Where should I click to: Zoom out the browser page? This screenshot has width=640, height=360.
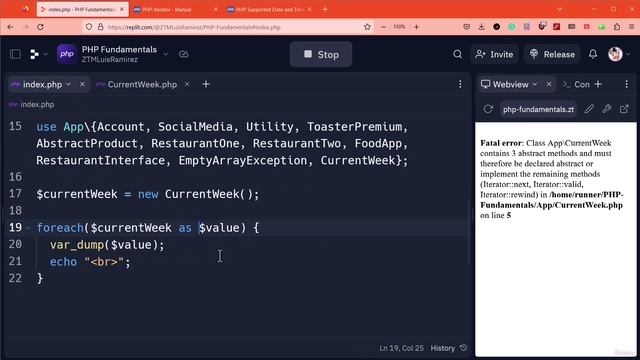(383, 27)
